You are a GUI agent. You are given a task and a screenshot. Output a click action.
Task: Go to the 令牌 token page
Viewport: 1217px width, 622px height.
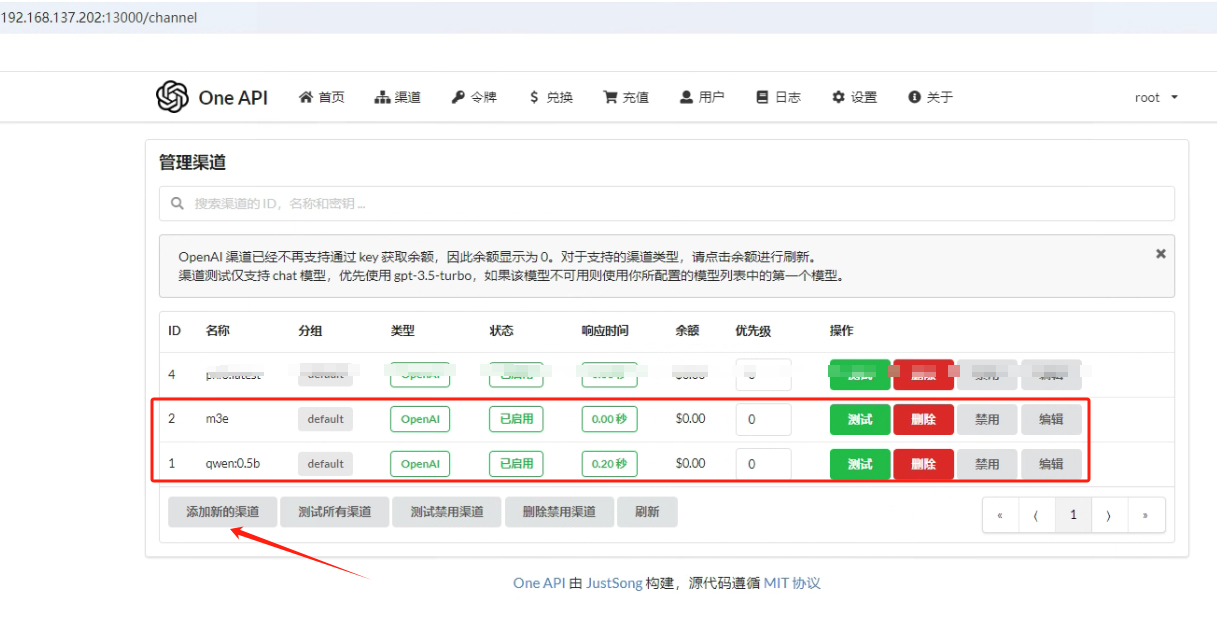474,97
